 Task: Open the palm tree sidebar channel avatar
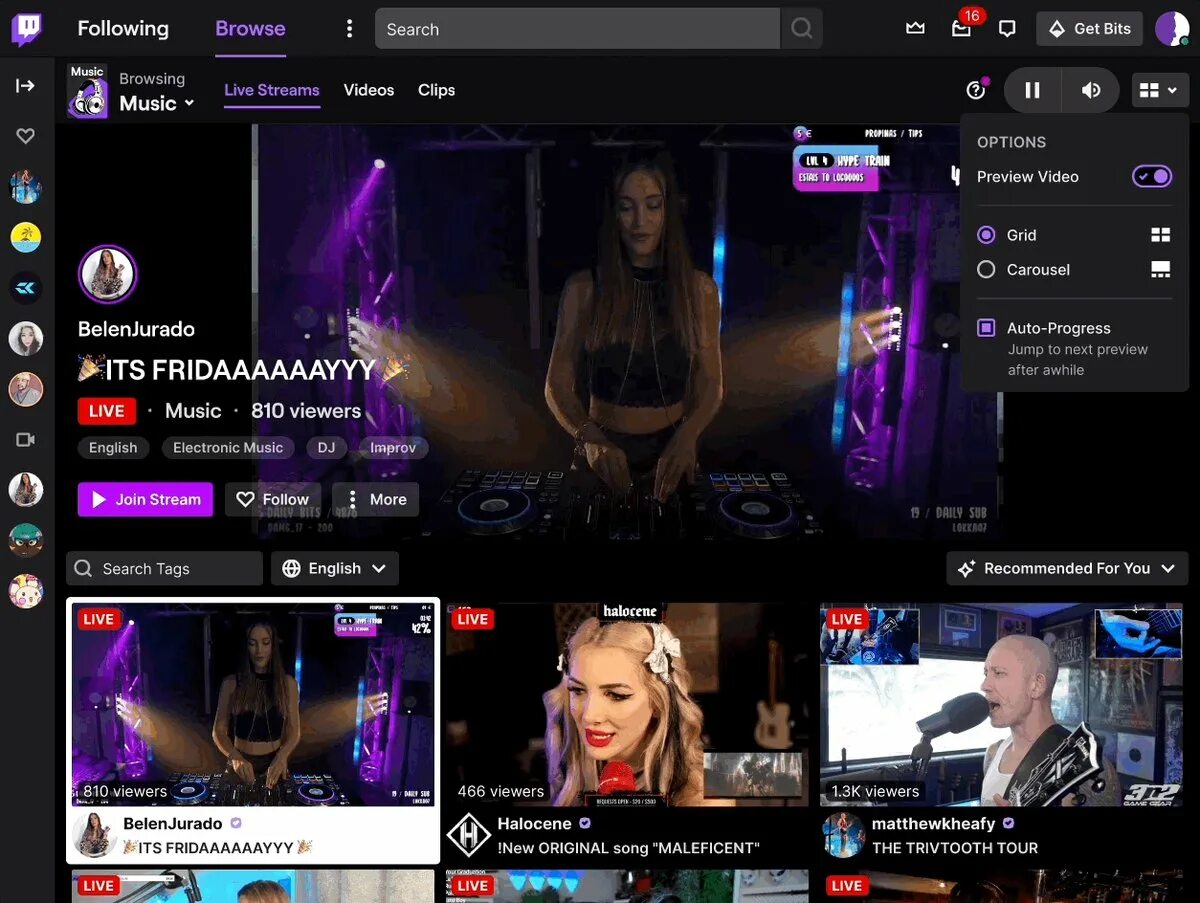(26, 237)
